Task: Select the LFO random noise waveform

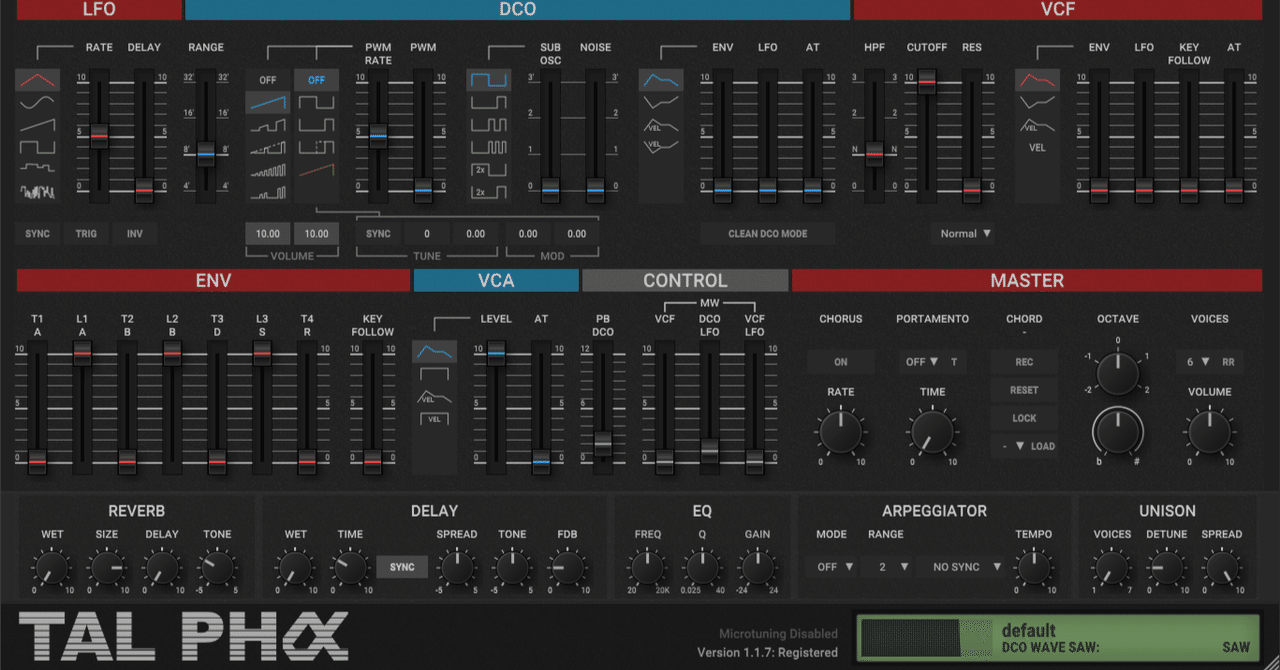Action: click(x=37, y=191)
